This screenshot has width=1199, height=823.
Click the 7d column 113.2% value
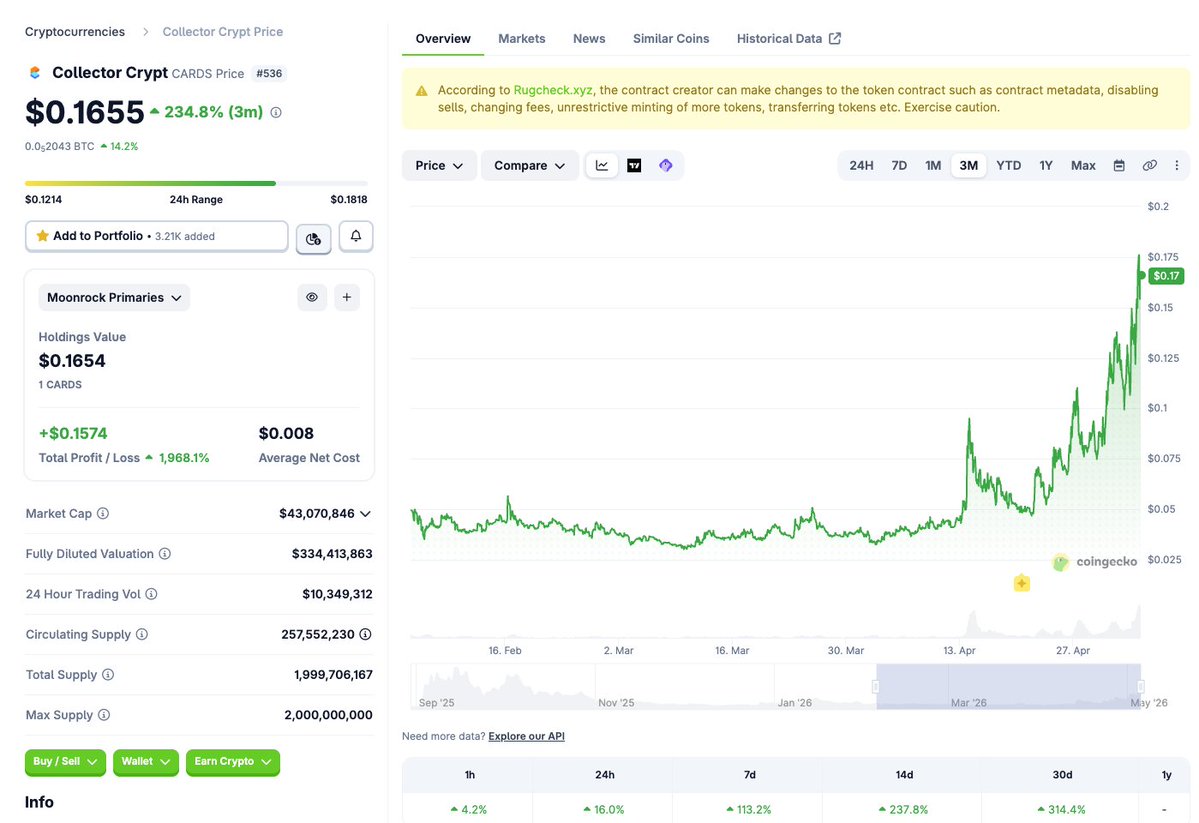coord(749,809)
